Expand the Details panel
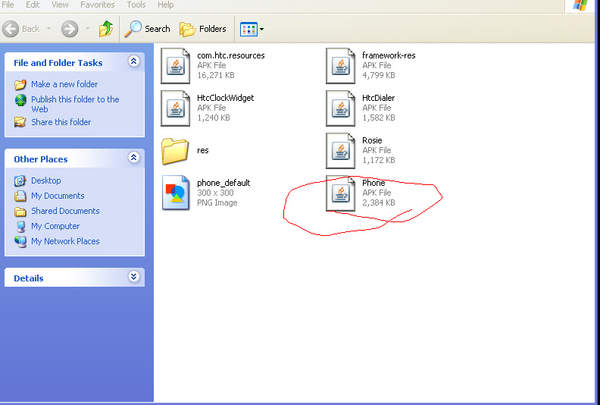Screen dimensions: 600x405 pyautogui.click(x=134, y=276)
